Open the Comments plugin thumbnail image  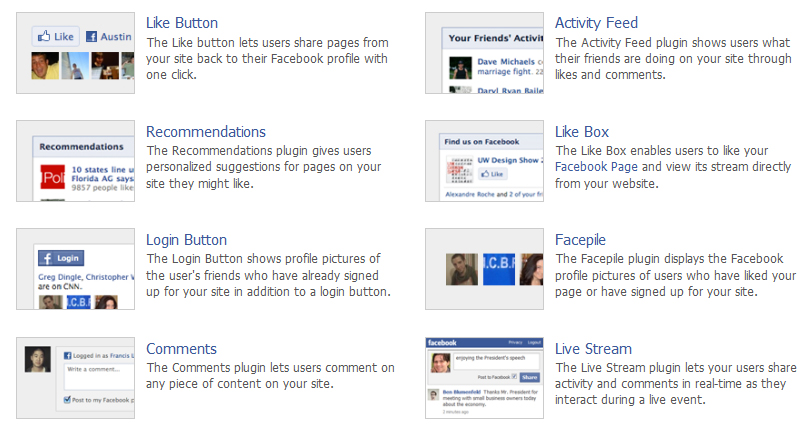pos(75,377)
